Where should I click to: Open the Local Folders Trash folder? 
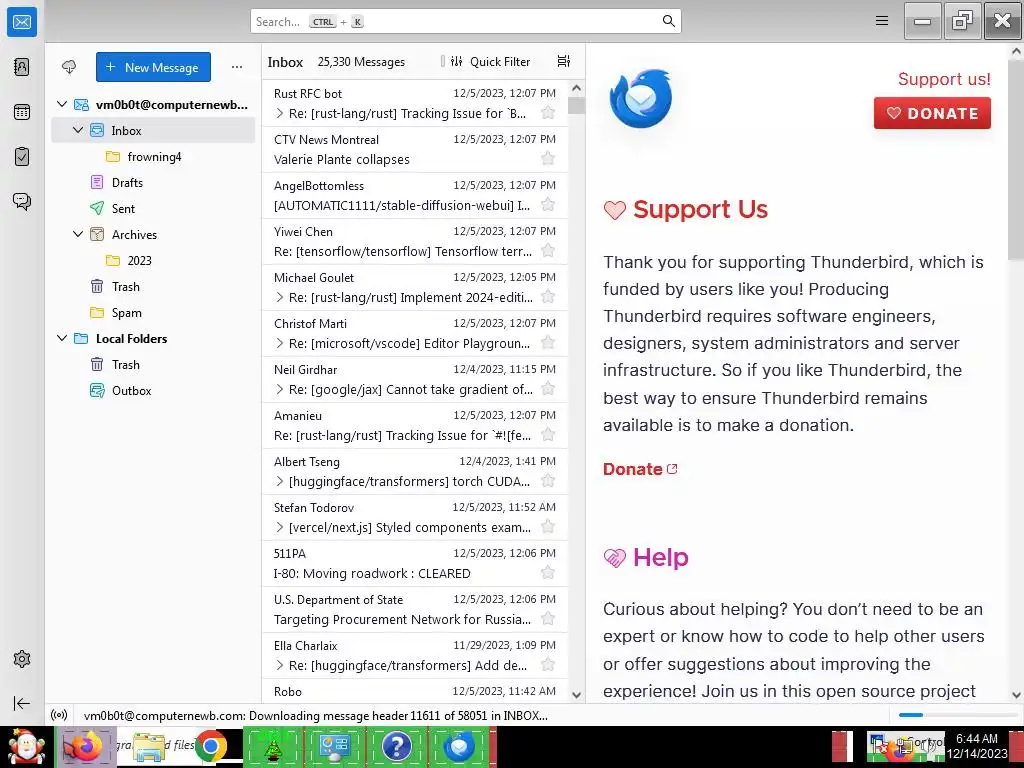[x=153, y=364]
